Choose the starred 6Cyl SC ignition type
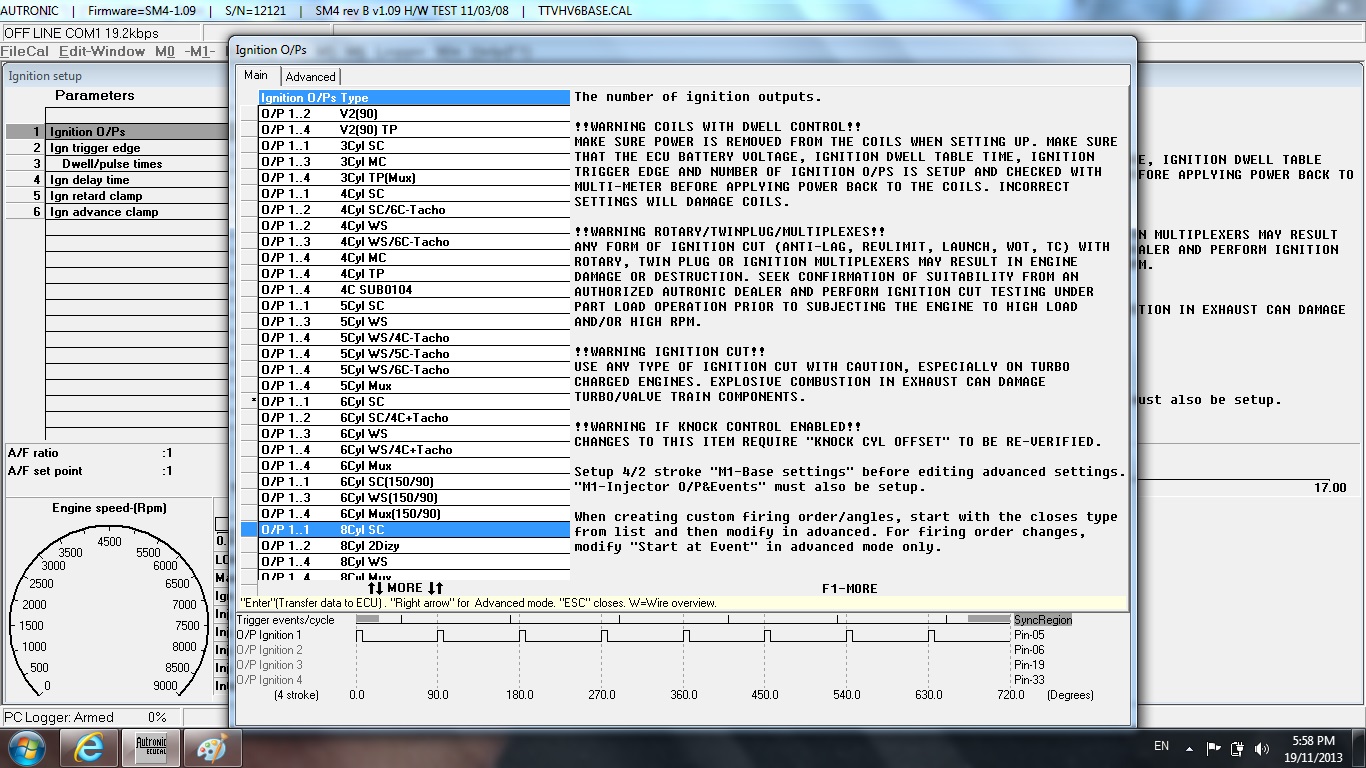Screen dimensions: 1366x768 point(414,402)
